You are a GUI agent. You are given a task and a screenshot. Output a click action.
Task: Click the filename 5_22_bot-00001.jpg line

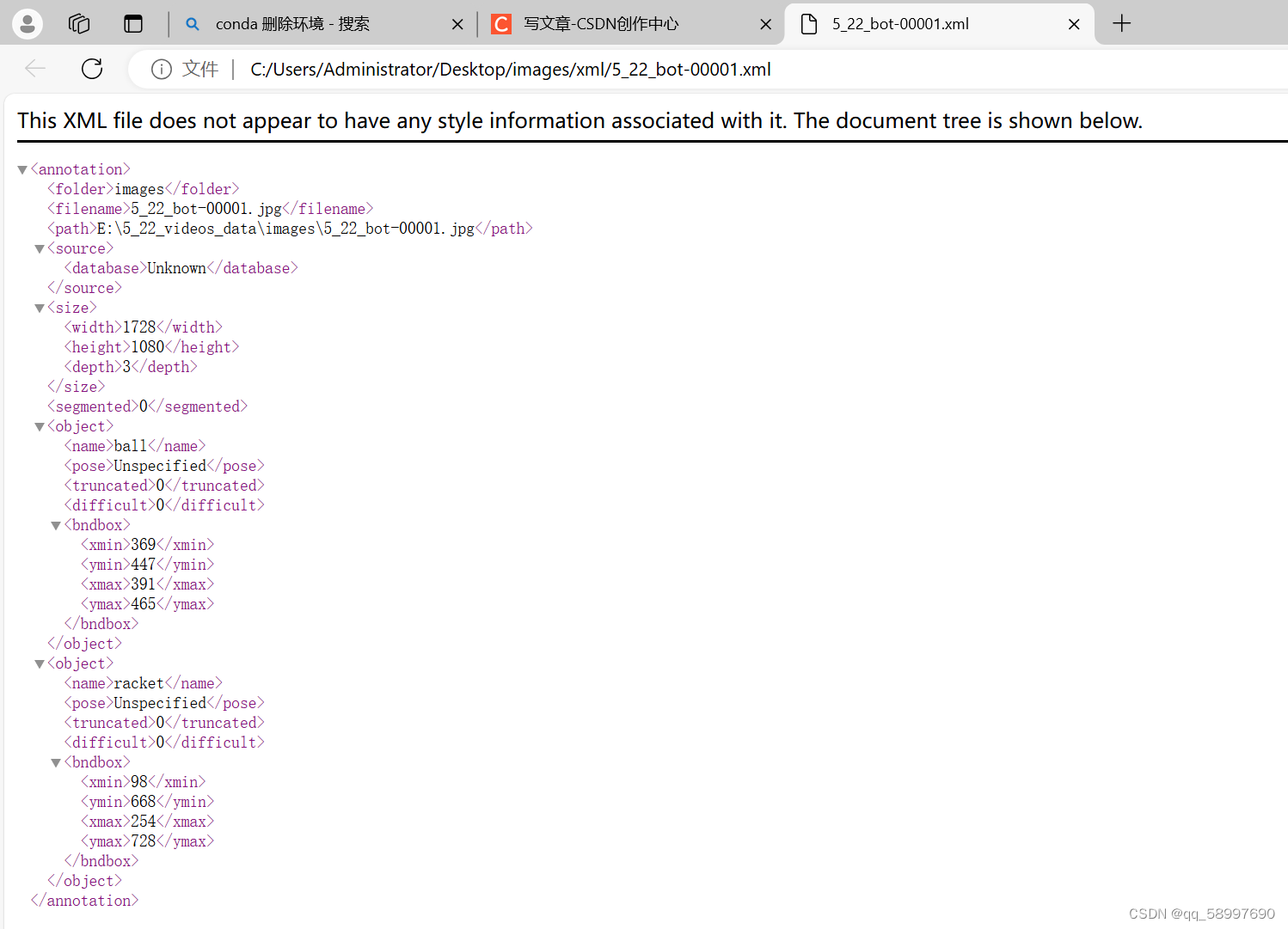coord(211,209)
